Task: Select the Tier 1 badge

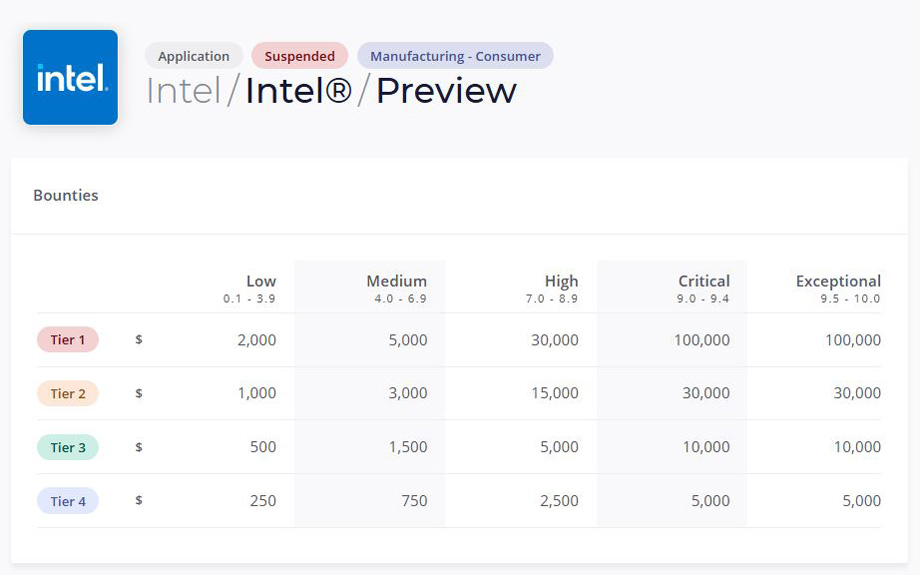Action: (x=67, y=340)
